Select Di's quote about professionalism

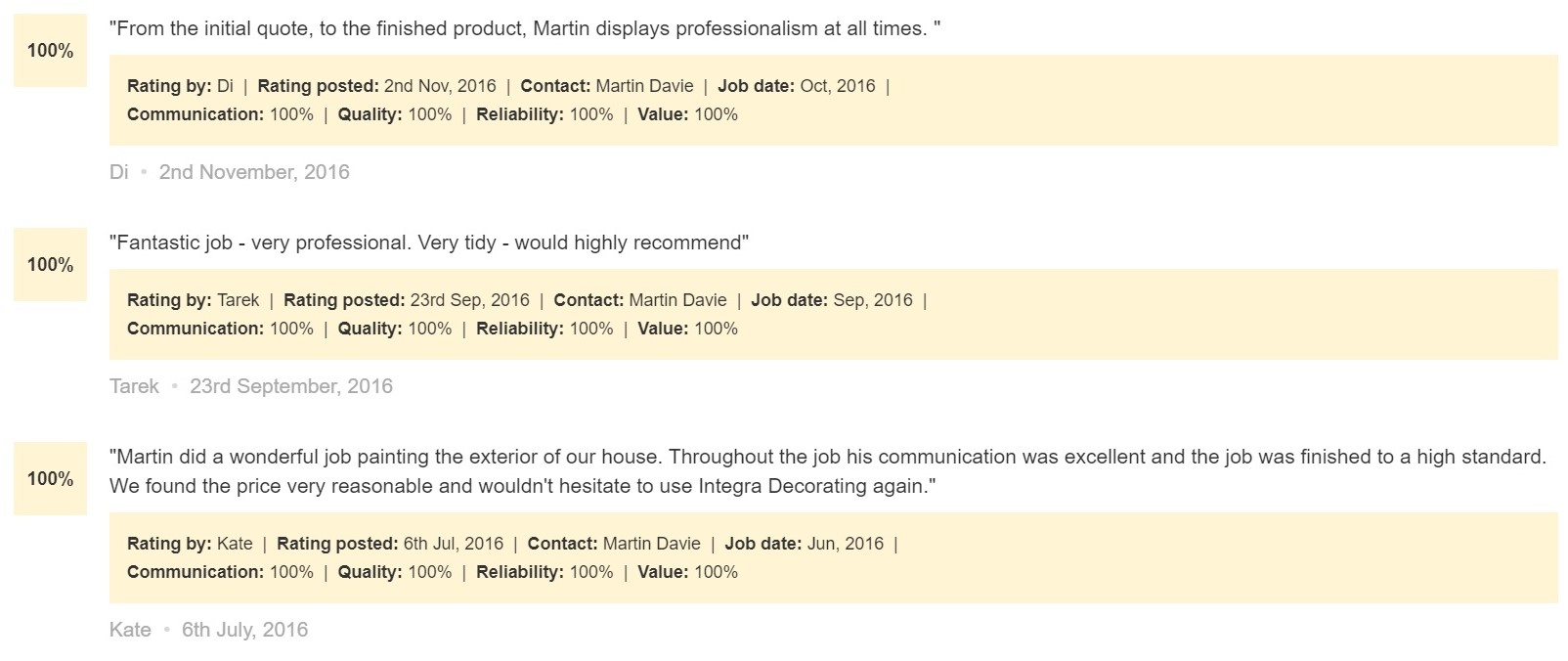pos(525,28)
